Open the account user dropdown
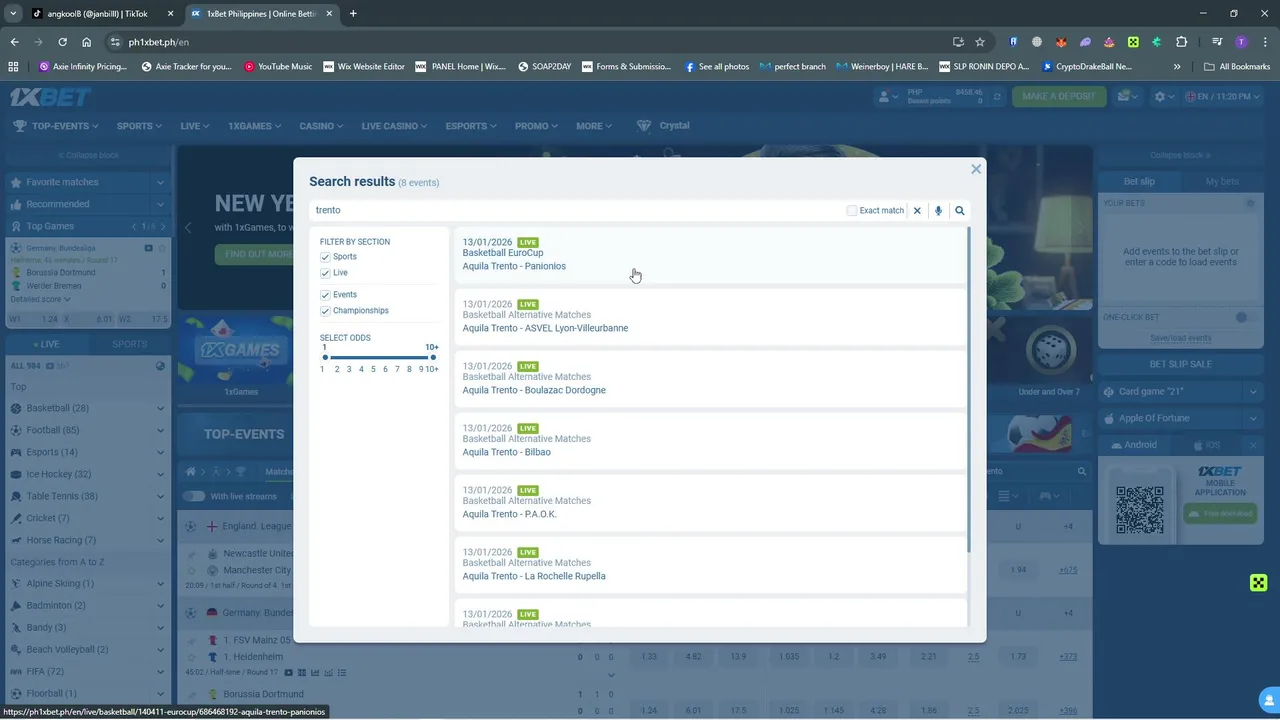 point(887,96)
